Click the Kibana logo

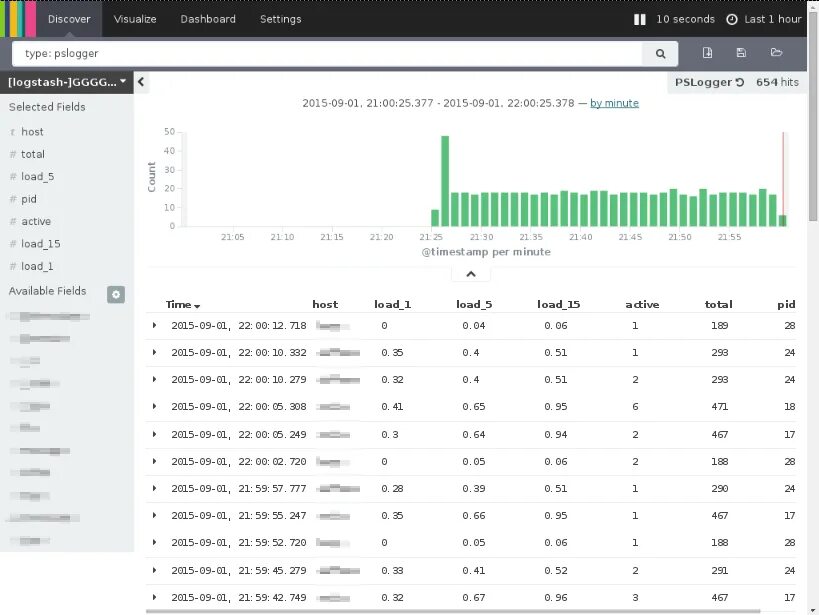[x=18, y=19]
